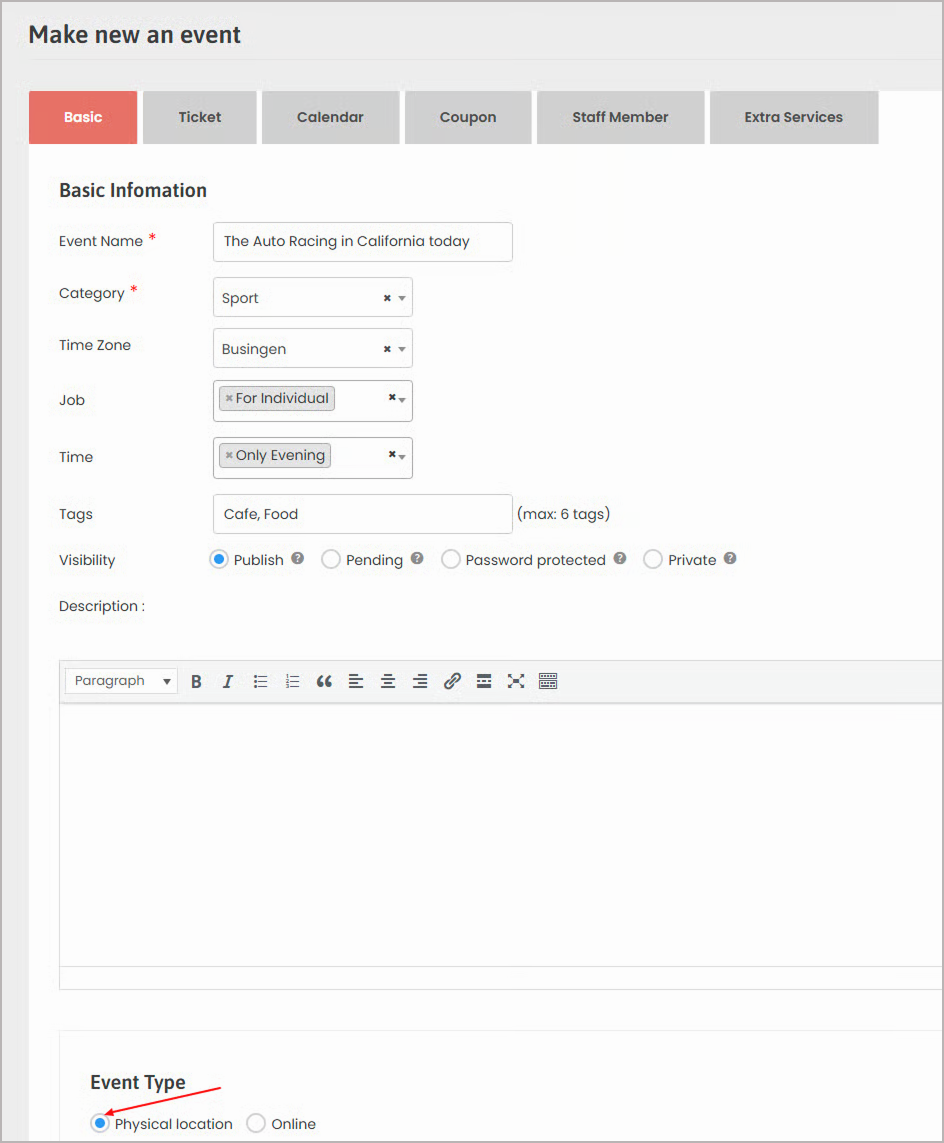The height and width of the screenshot is (1143, 944).
Task: Open the Paragraph format dropdown
Action: pos(122,681)
